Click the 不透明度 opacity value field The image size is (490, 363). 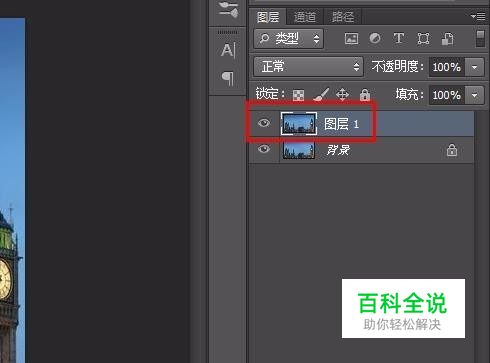coord(447,67)
